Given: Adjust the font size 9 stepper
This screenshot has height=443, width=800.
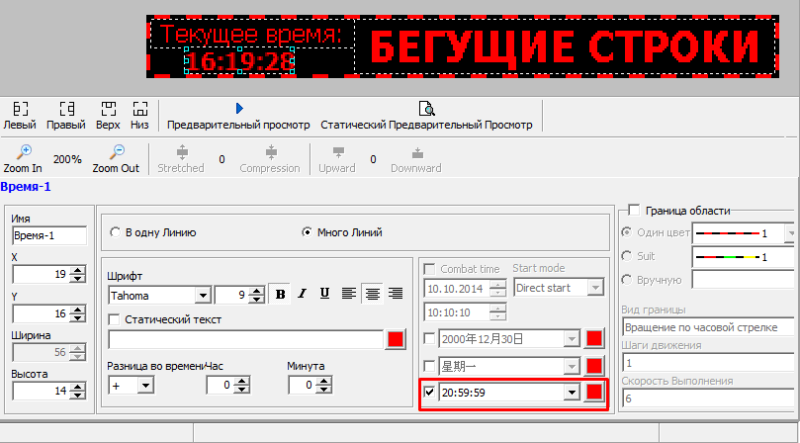Looking at the screenshot, I should click(257, 296).
